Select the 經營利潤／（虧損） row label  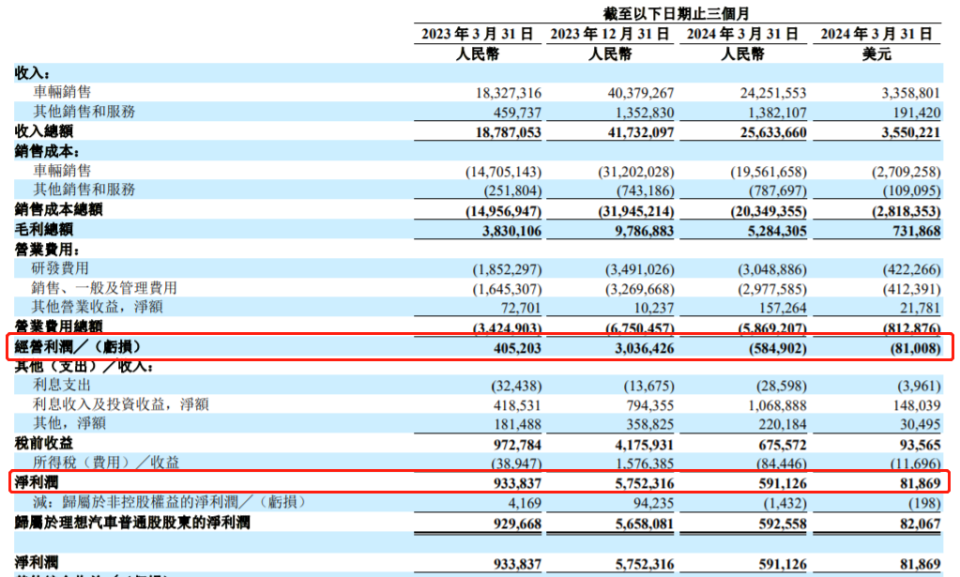tap(78, 347)
